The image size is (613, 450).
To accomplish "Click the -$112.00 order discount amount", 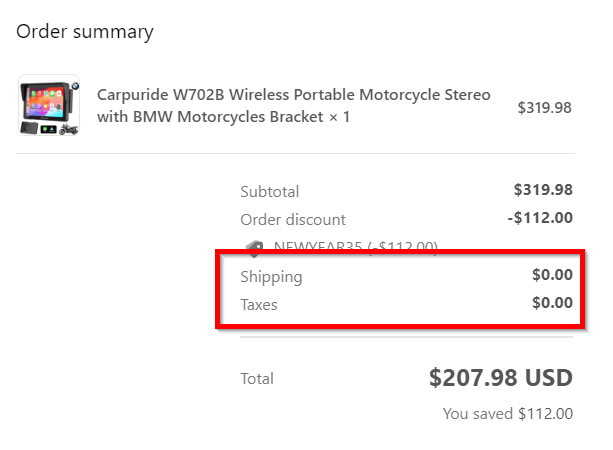I will click(x=540, y=218).
